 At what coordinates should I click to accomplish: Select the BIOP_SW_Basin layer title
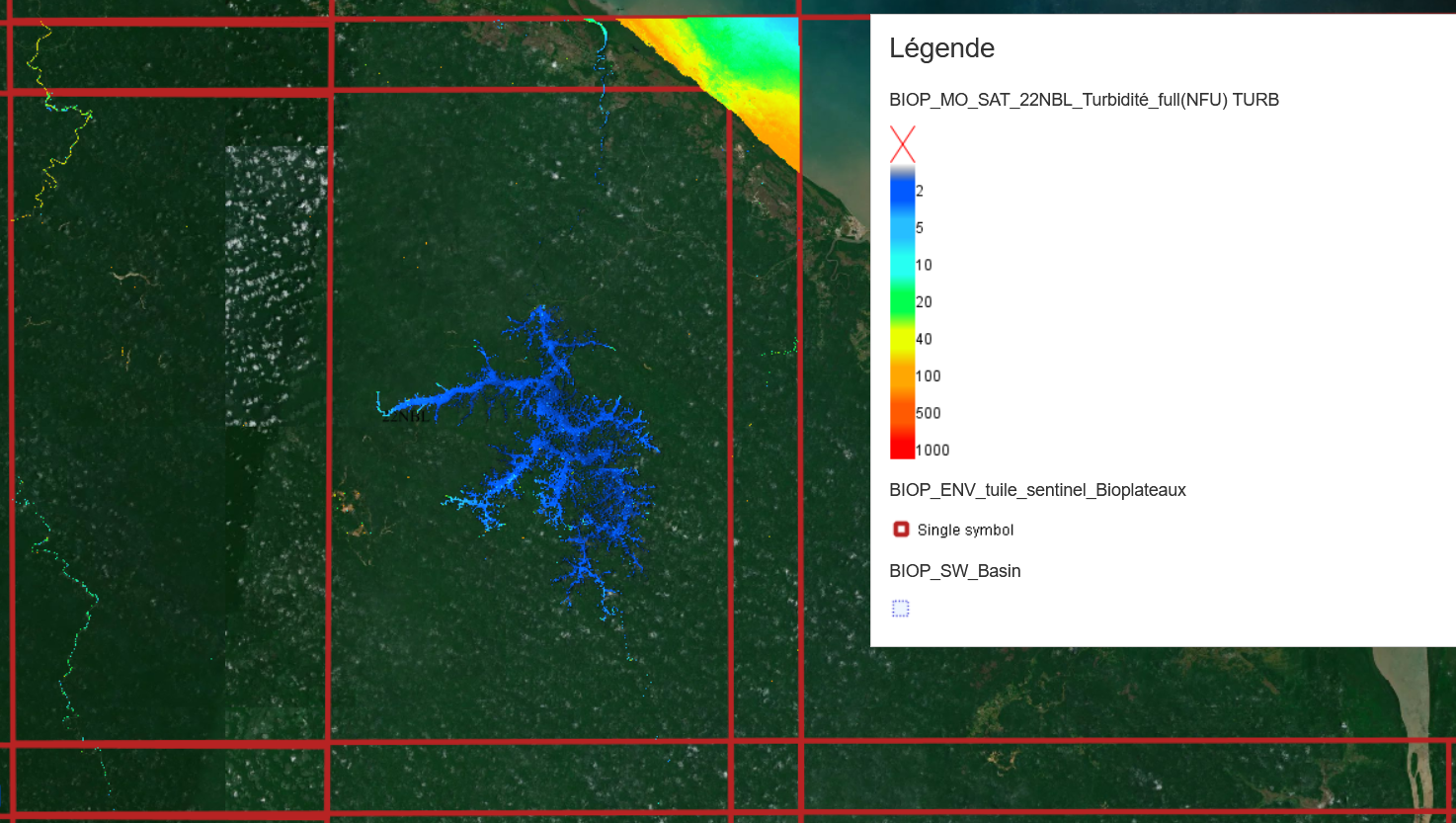click(954, 571)
